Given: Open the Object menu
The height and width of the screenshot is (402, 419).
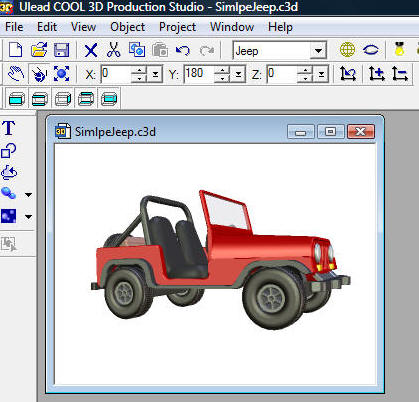Looking at the screenshot, I should click(x=127, y=27).
